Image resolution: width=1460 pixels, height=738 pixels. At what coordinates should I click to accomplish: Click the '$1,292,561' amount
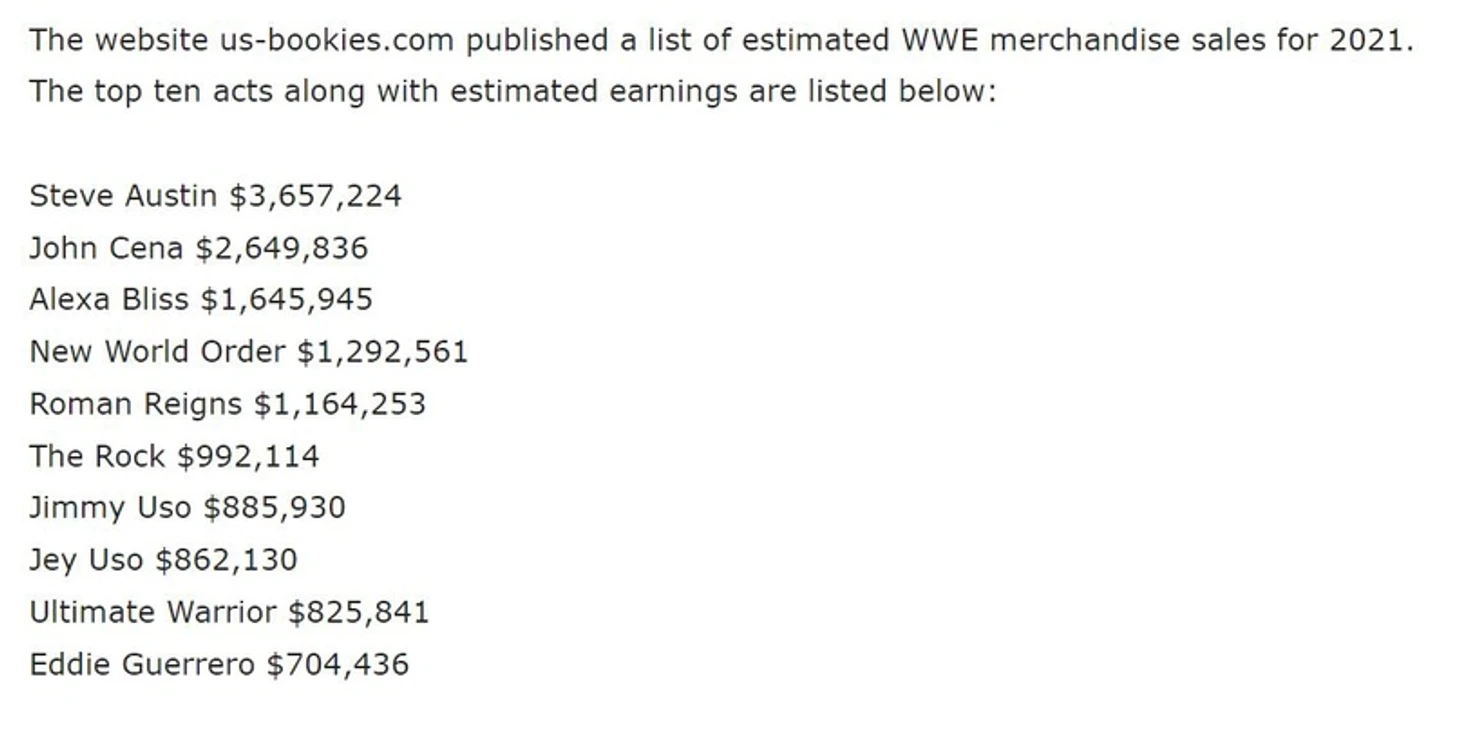click(382, 352)
